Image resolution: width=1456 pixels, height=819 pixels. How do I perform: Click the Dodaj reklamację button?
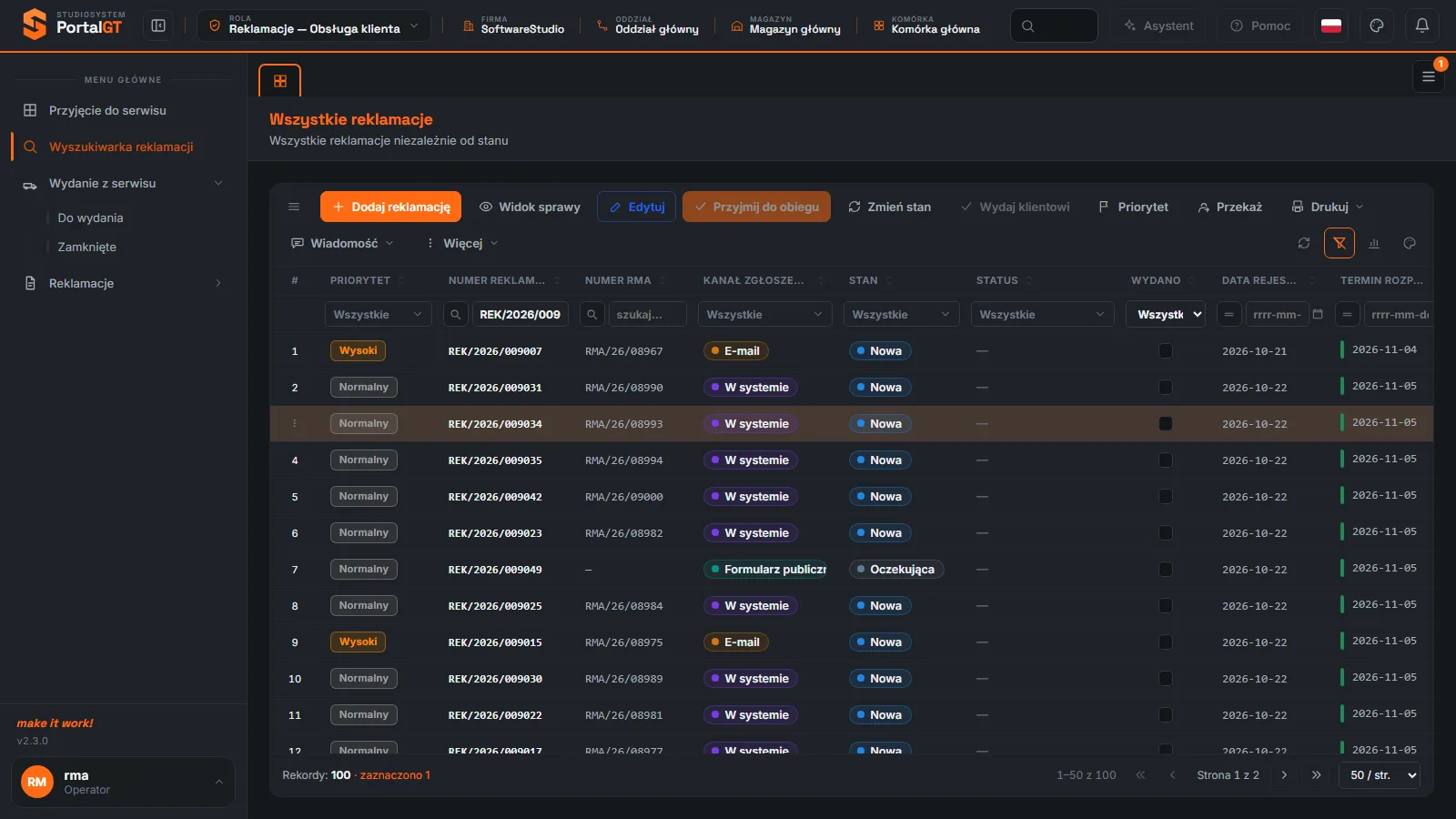coord(390,207)
